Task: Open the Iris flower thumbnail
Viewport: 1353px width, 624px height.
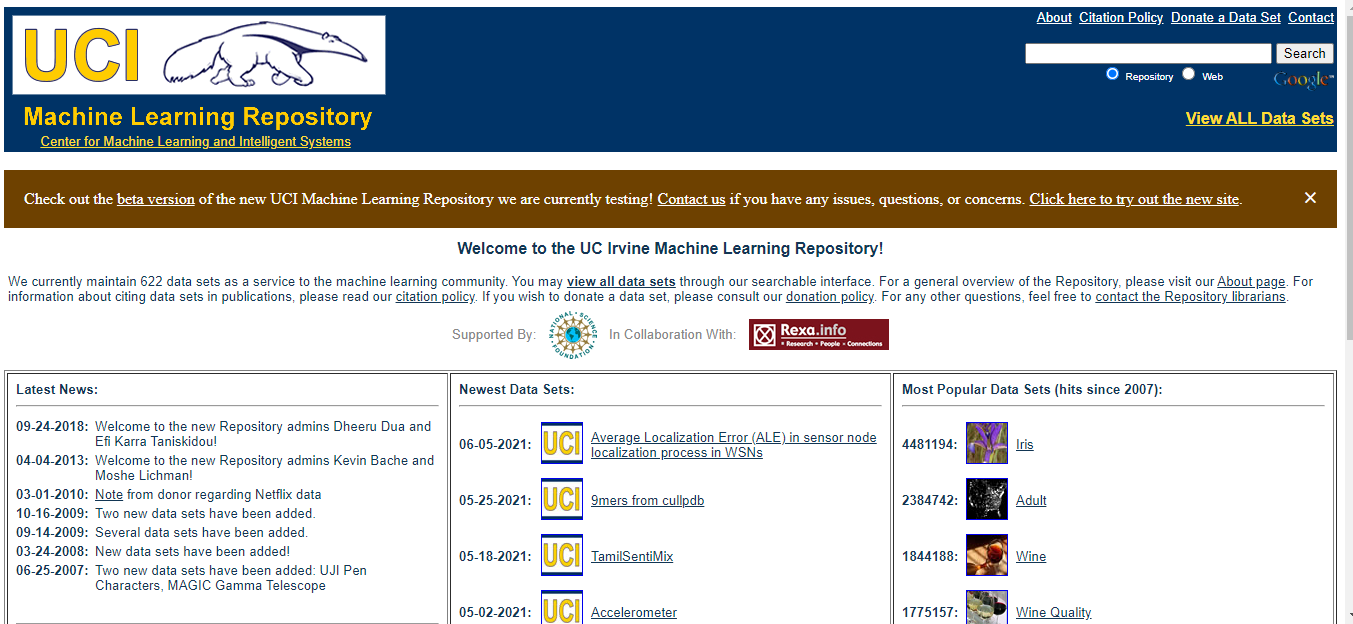Action: (987, 443)
